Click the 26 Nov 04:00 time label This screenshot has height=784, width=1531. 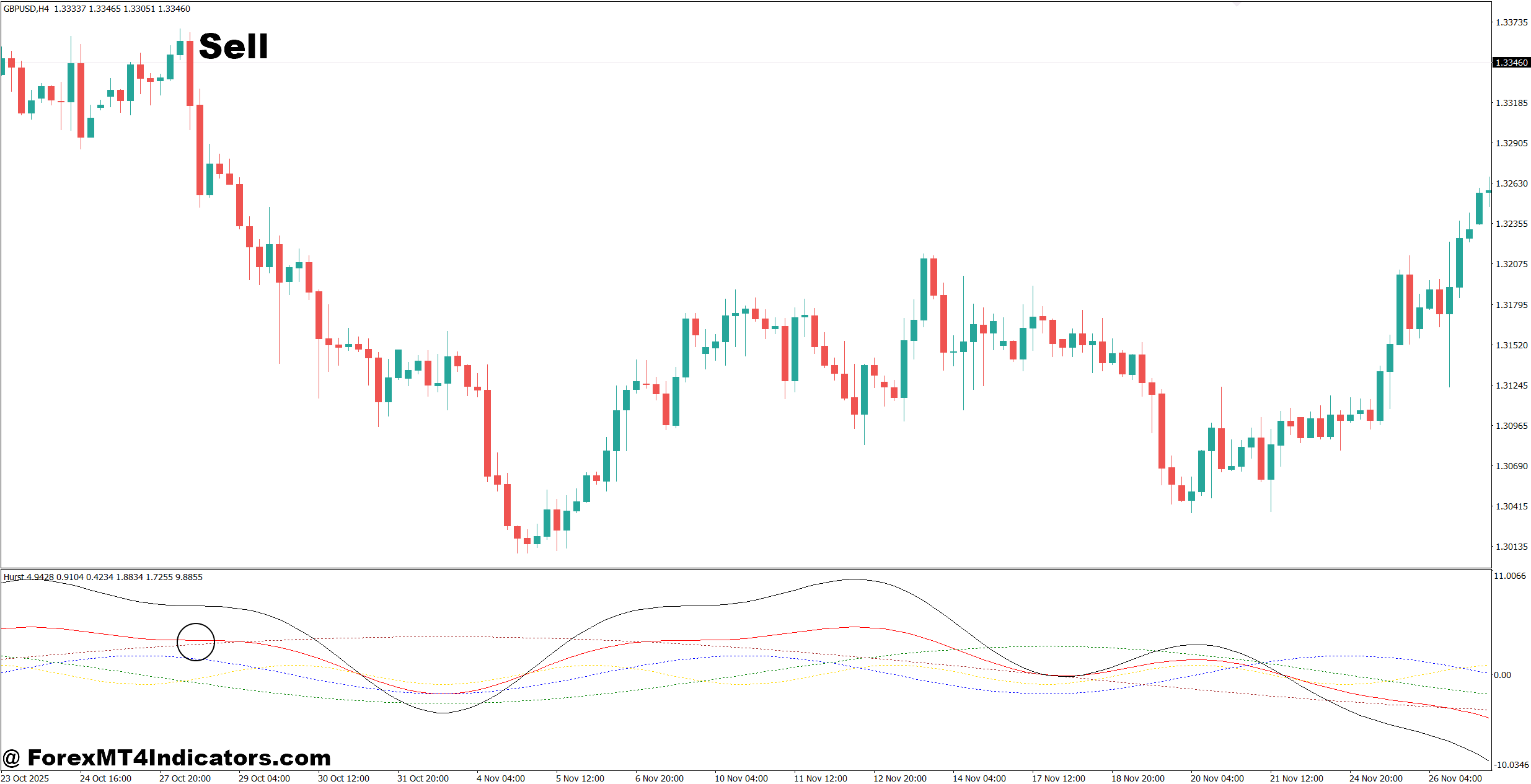point(1455,778)
